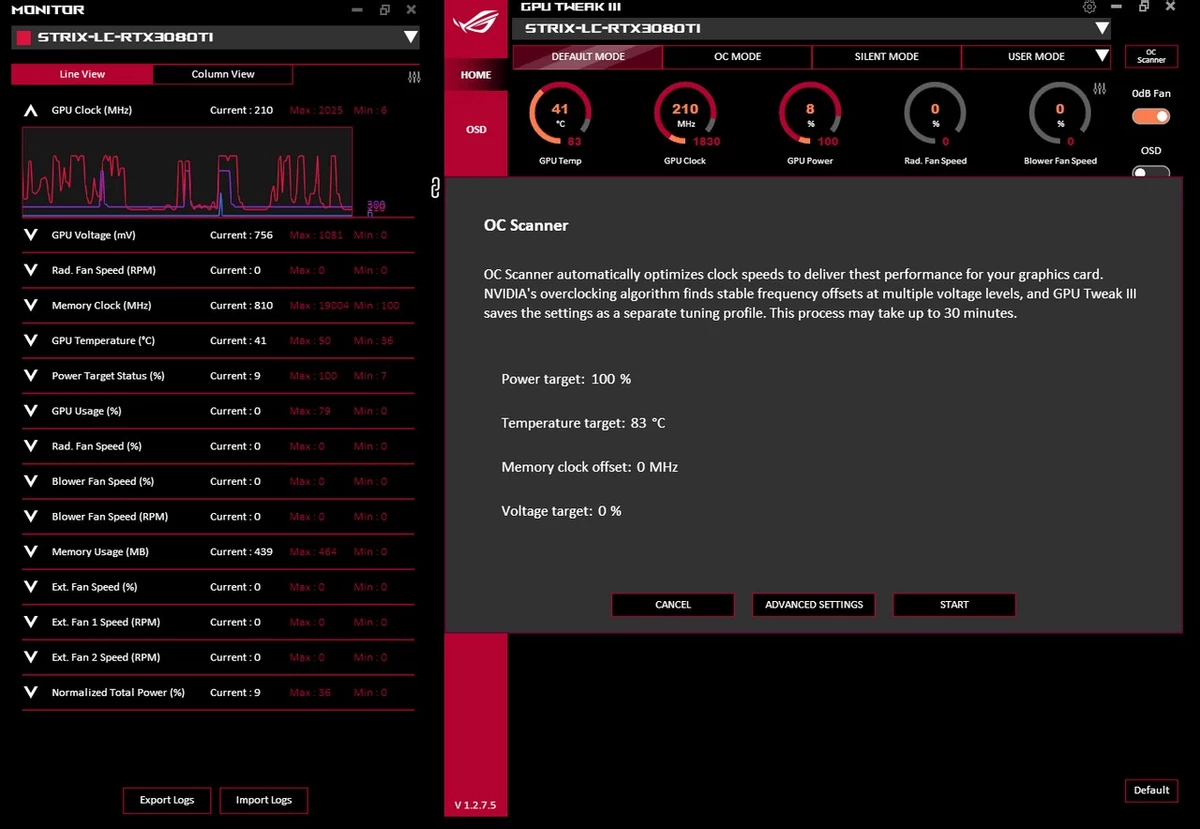Screen dimensions: 1200x829
Task: Click the Temperature target: 83 °C text
Action: click(x=583, y=423)
